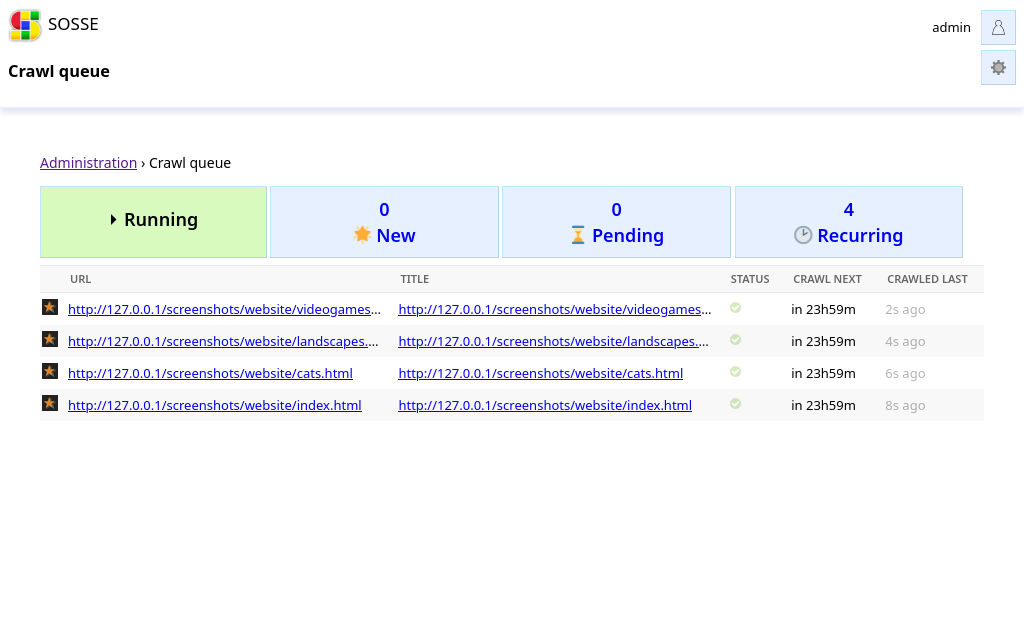Click favicon star icon for videogames row
This screenshot has width=1024, height=634.
tap(50, 307)
